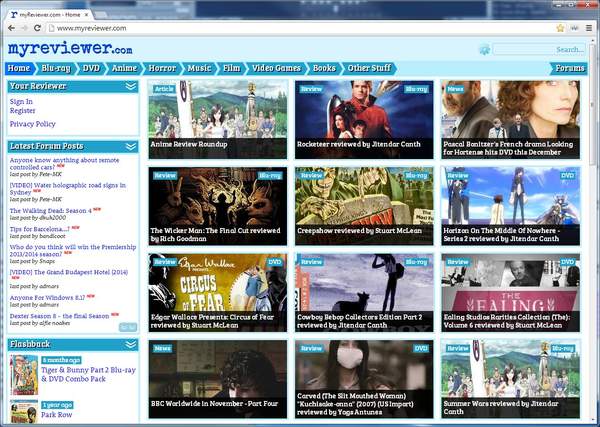Image resolution: width=600 pixels, height=427 pixels.
Task: Click the myreviewer.com site logo
Action: 70,49
